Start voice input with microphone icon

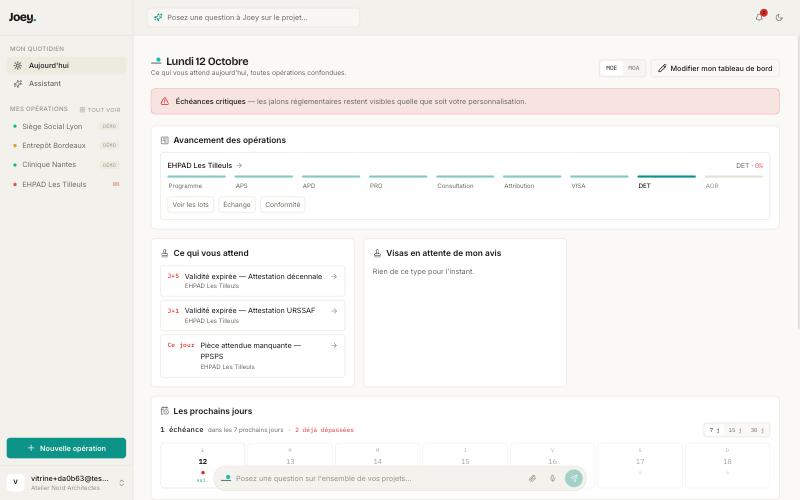[553, 479]
